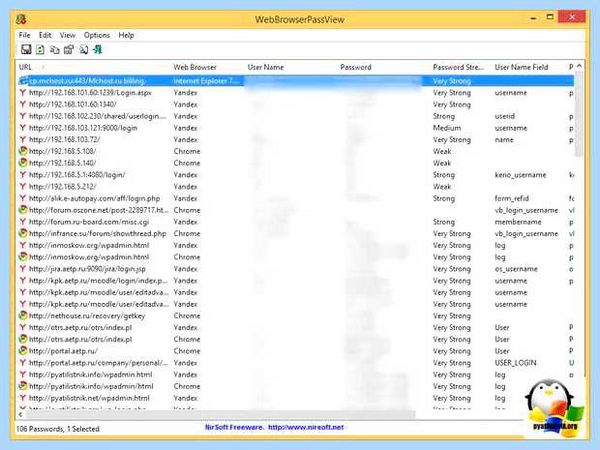Open the Help menu

click(126, 35)
